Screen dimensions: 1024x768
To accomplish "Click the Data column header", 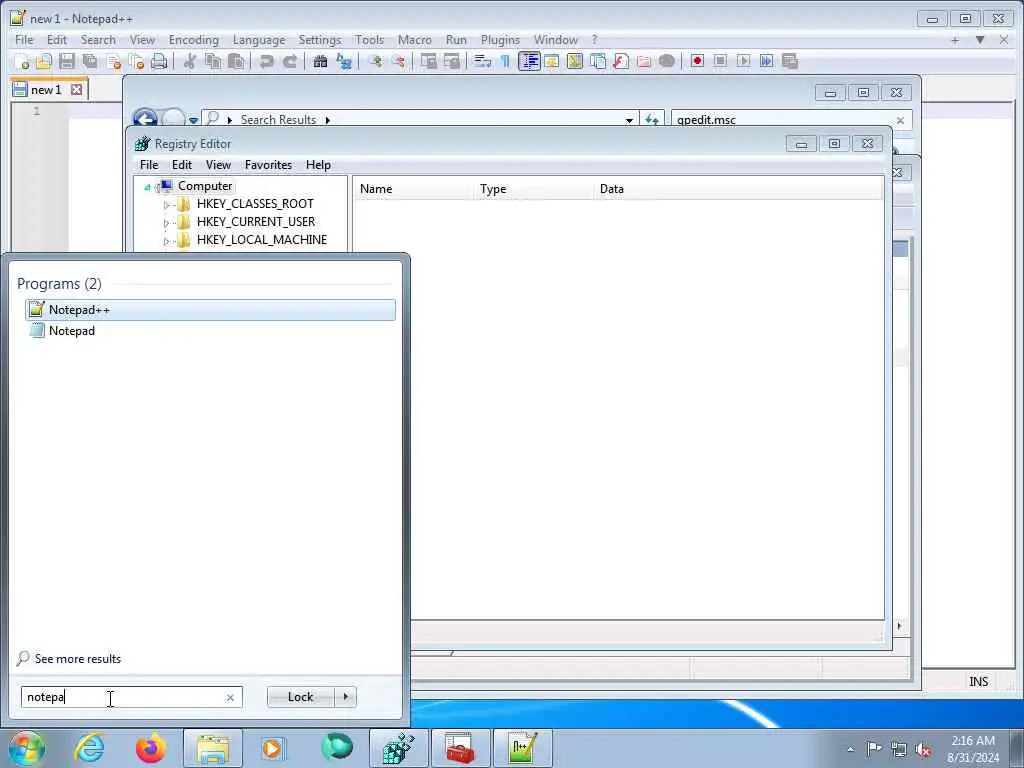I will (x=738, y=189).
